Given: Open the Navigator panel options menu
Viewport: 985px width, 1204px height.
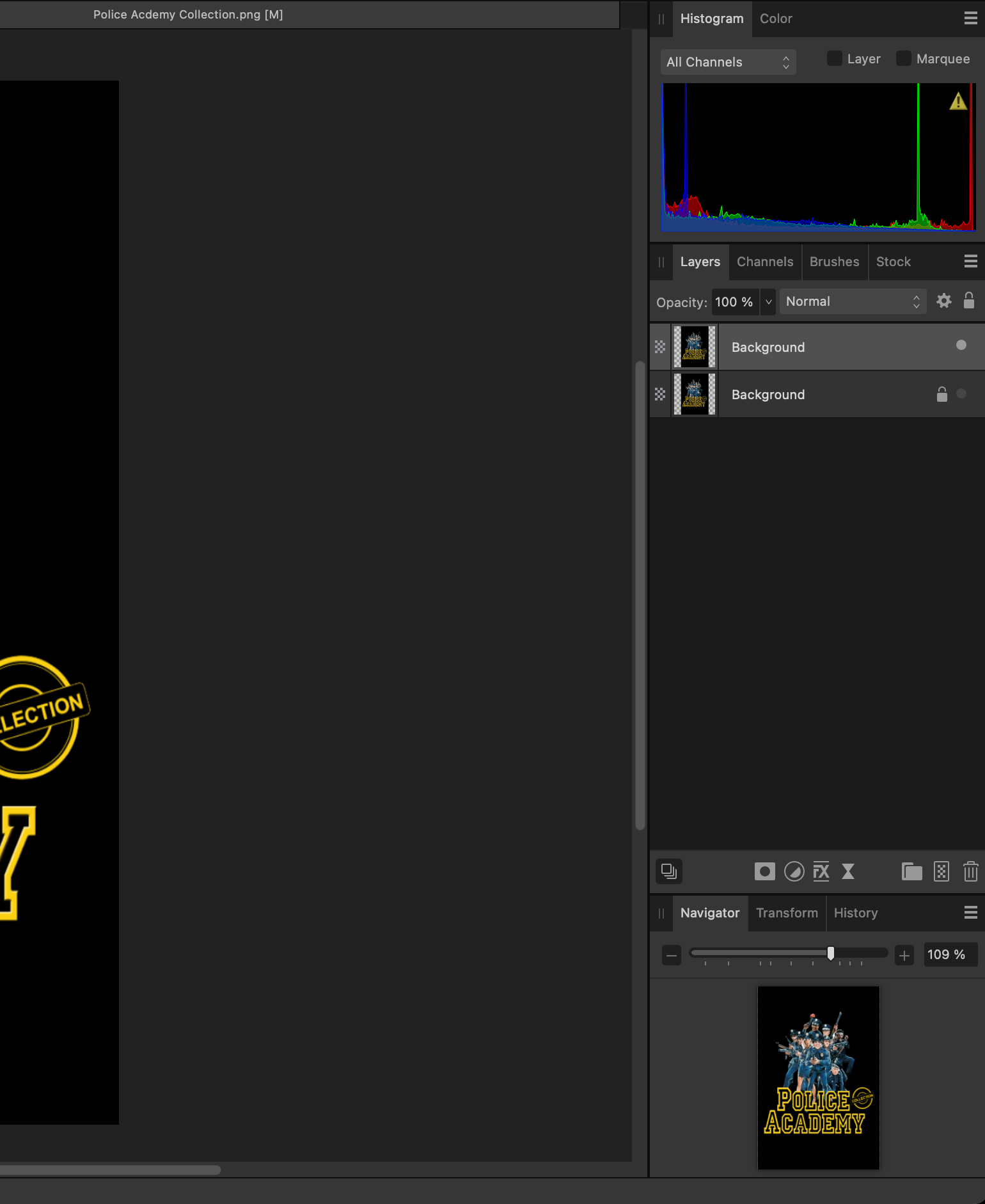Looking at the screenshot, I should point(970,912).
